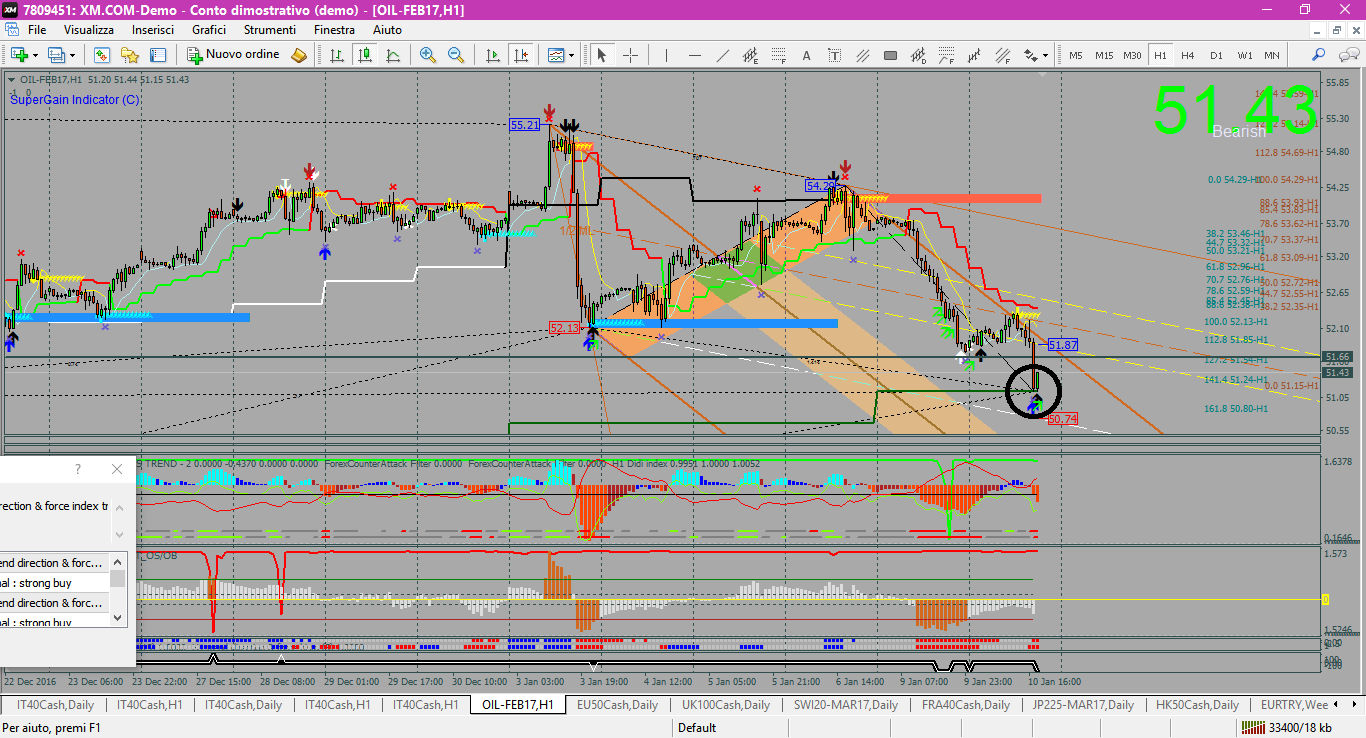Viewport: 1366px width, 738px height.
Task: Switch to FRA40Cash,Daily chart tab
Action: click(965, 705)
